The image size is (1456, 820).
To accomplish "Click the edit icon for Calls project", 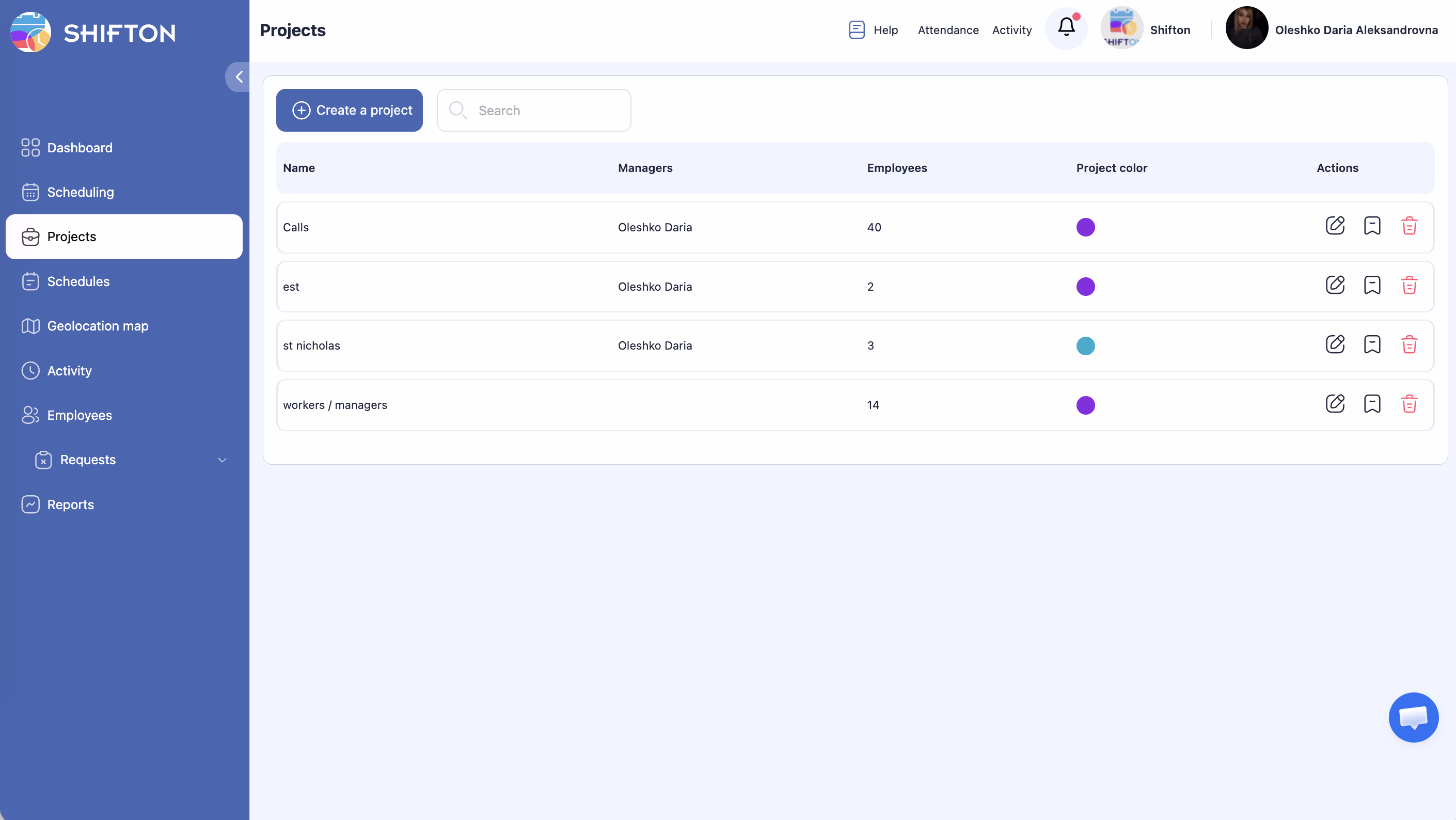I will click(1335, 226).
